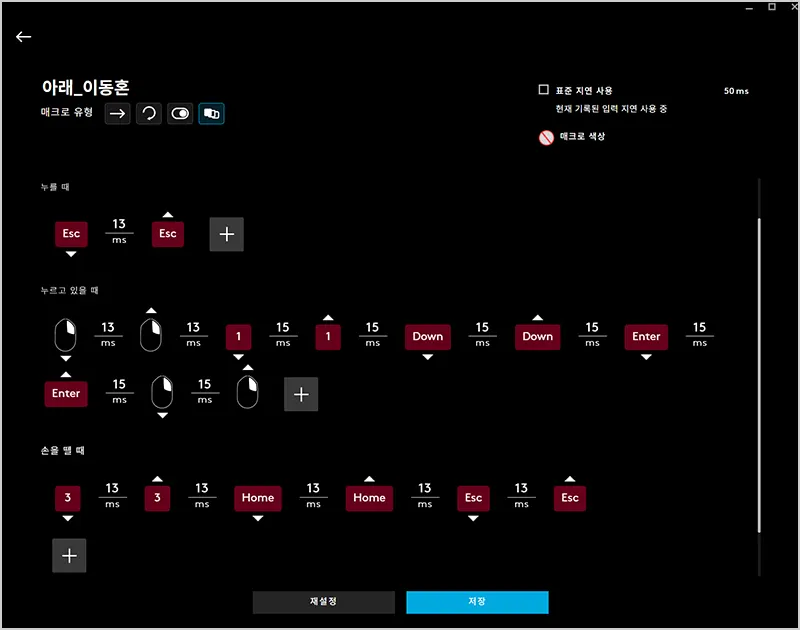The height and width of the screenshot is (630, 800).
Task: Pick the toggle macro type icon
Action: 180,114
